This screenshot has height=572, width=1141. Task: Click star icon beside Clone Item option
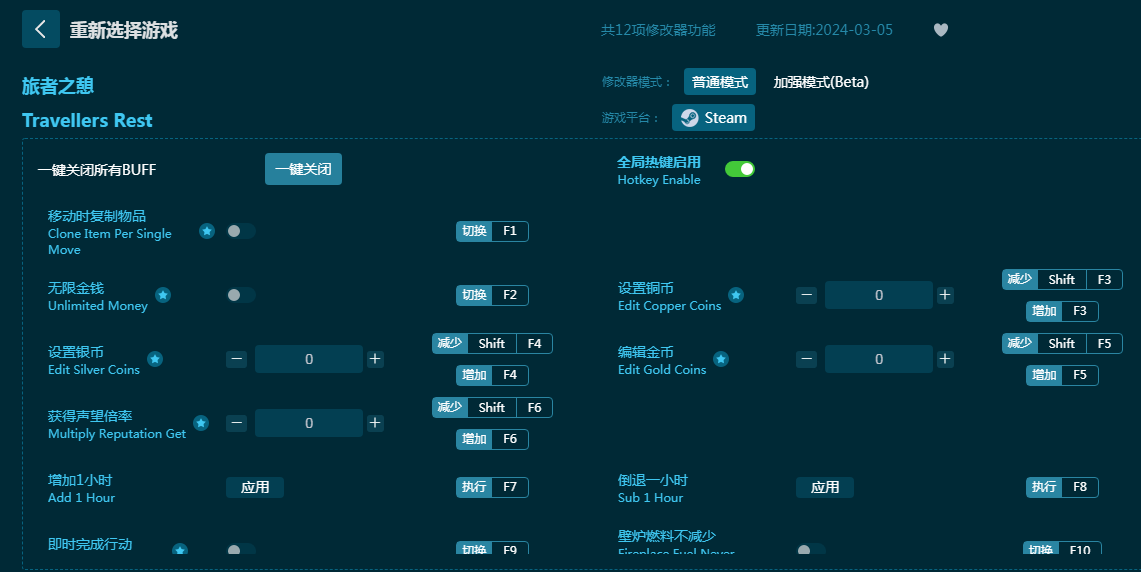pyautogui.click(x=207, y=231)
